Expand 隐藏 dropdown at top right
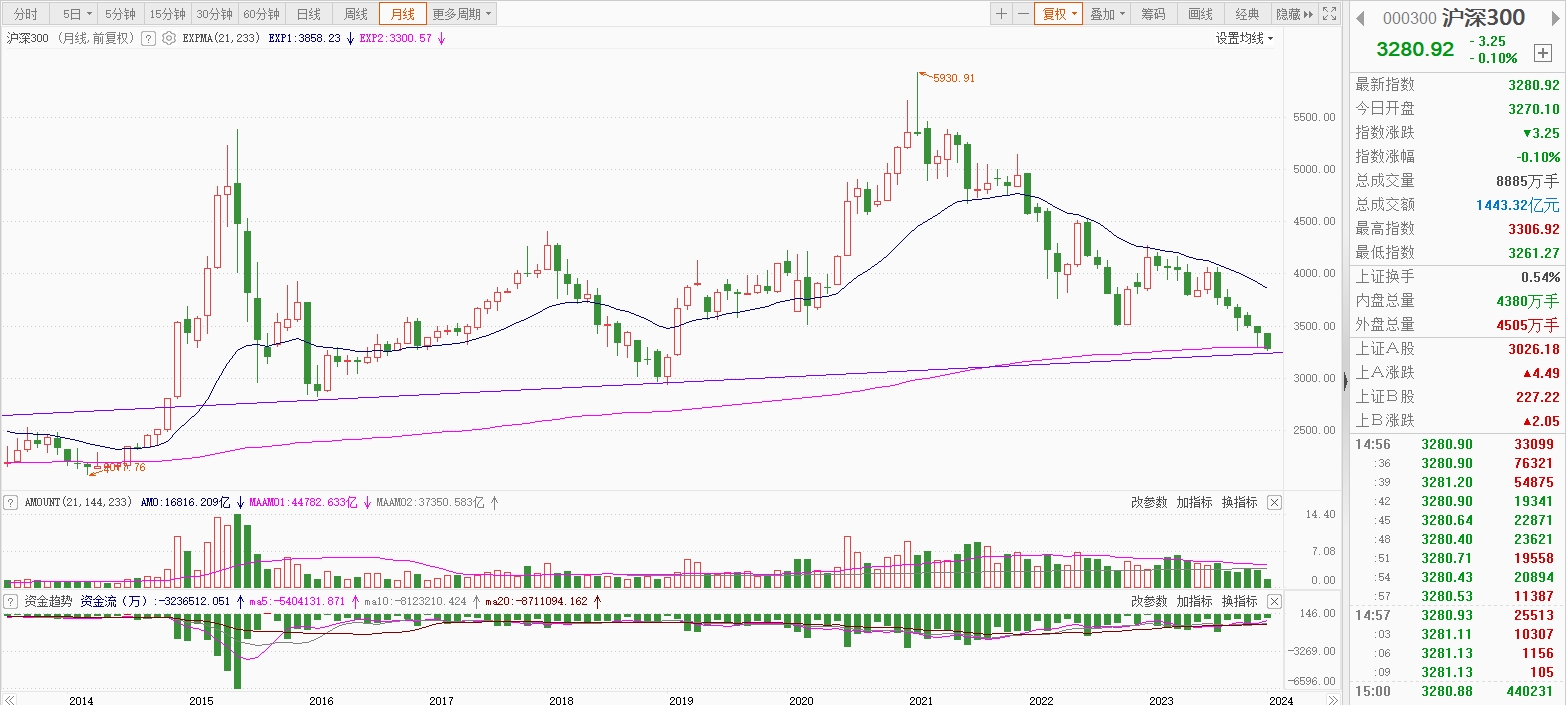The width and height of the screenshot is (1566, 705). (x=1294, y=14)
